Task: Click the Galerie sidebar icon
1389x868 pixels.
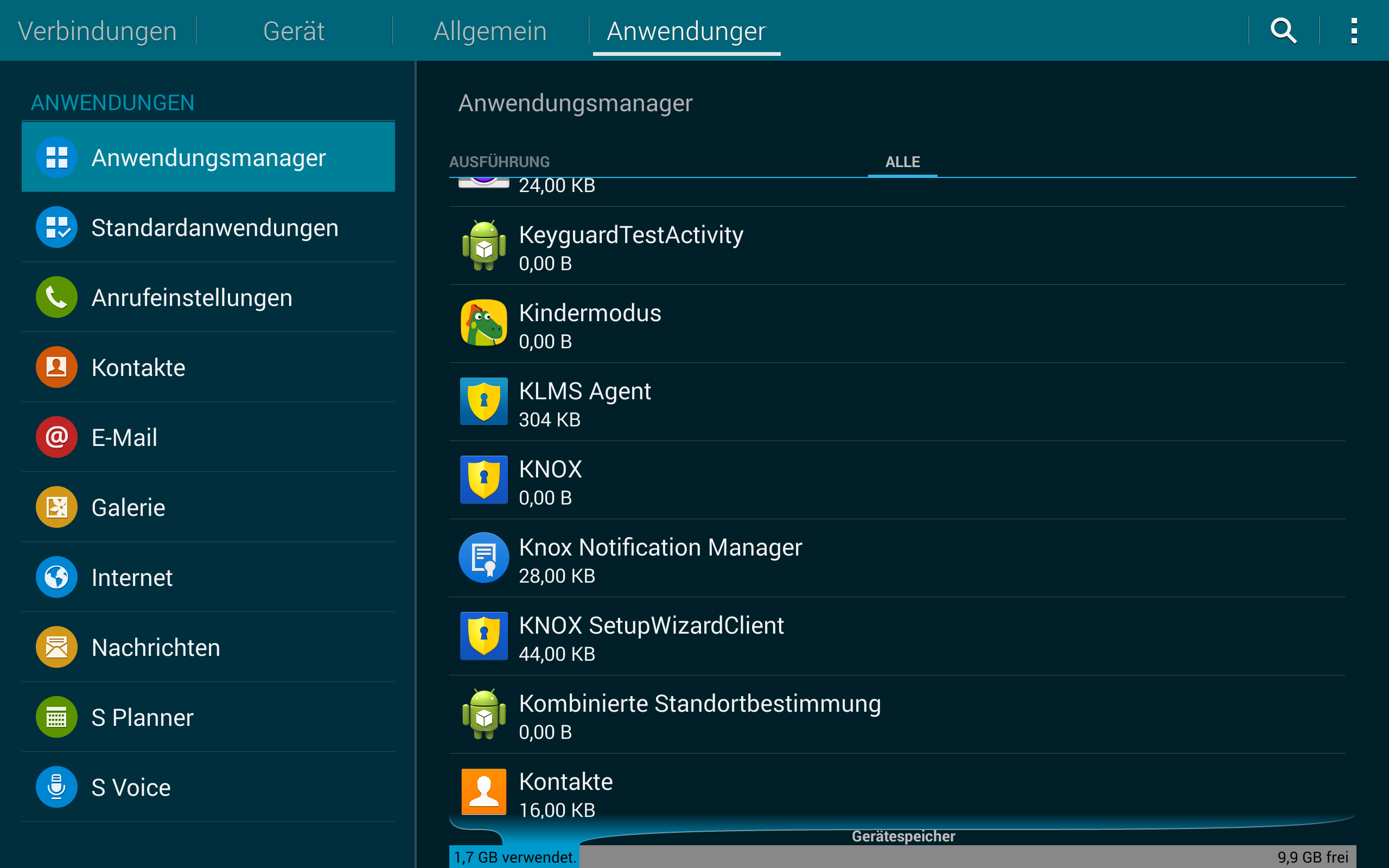Action: point(57,507)
